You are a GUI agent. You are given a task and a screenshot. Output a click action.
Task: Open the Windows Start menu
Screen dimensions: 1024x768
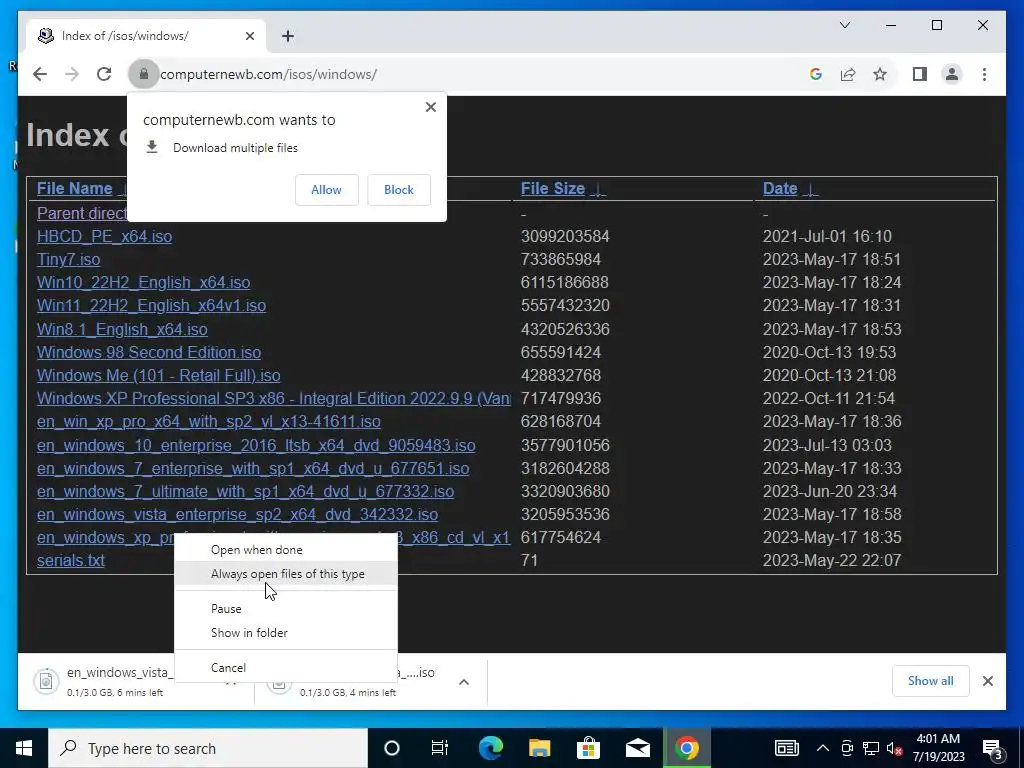tap(24, 748)
